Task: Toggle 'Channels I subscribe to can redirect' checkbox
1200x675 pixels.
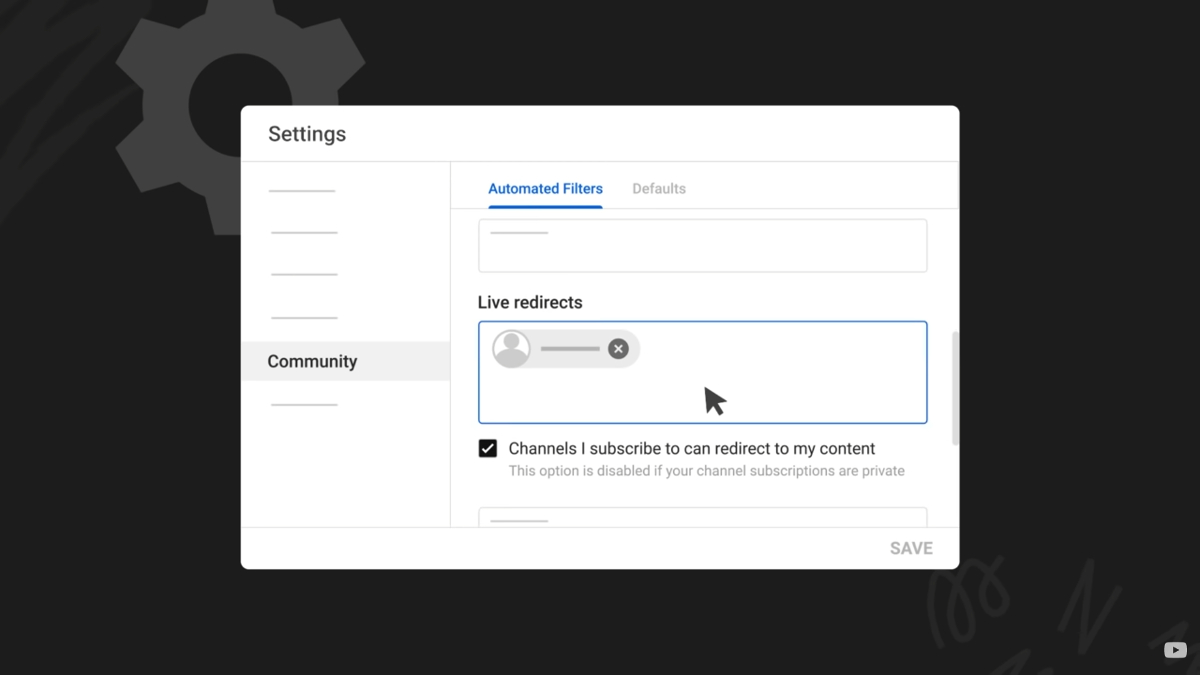Action: click(x=488, y=449)
